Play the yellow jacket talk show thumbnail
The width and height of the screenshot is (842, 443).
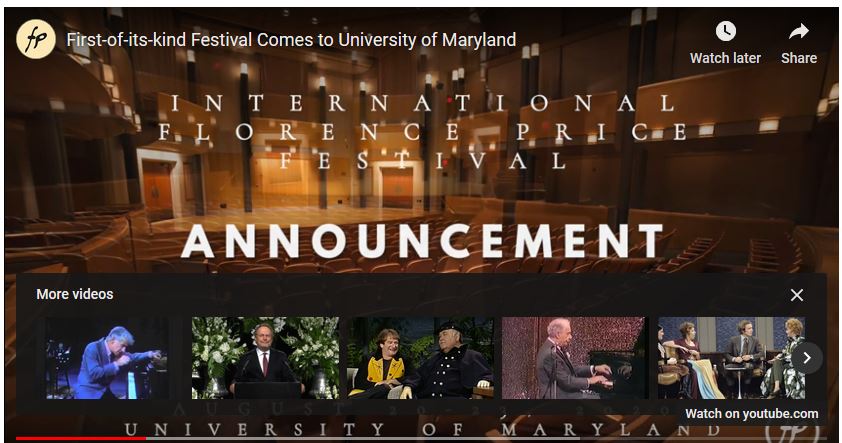pos(420,358)
